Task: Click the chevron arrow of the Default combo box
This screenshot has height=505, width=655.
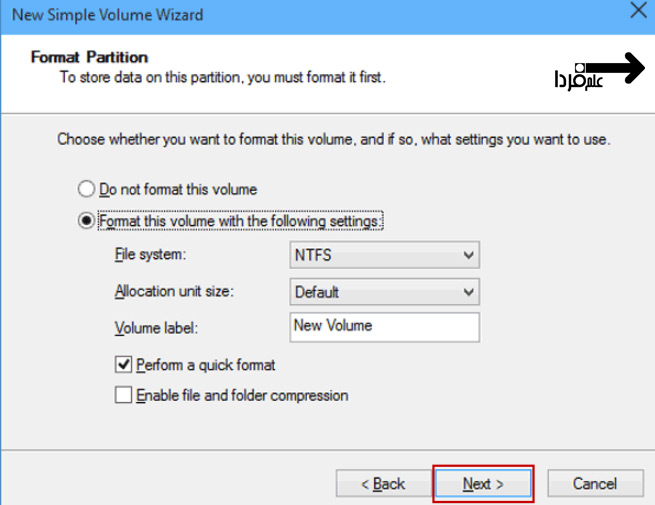Action: [x=468, y=292]
